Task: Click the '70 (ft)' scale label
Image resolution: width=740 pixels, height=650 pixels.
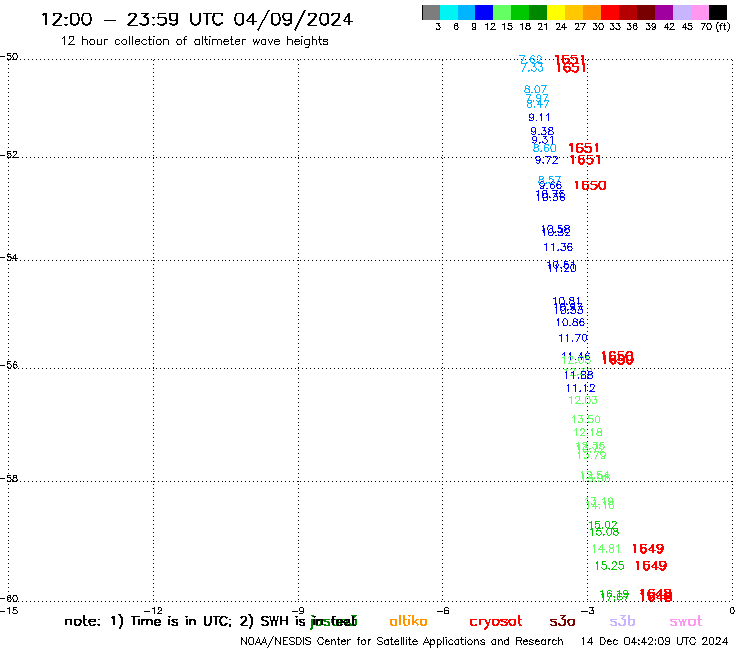Action: coord(715,27)
